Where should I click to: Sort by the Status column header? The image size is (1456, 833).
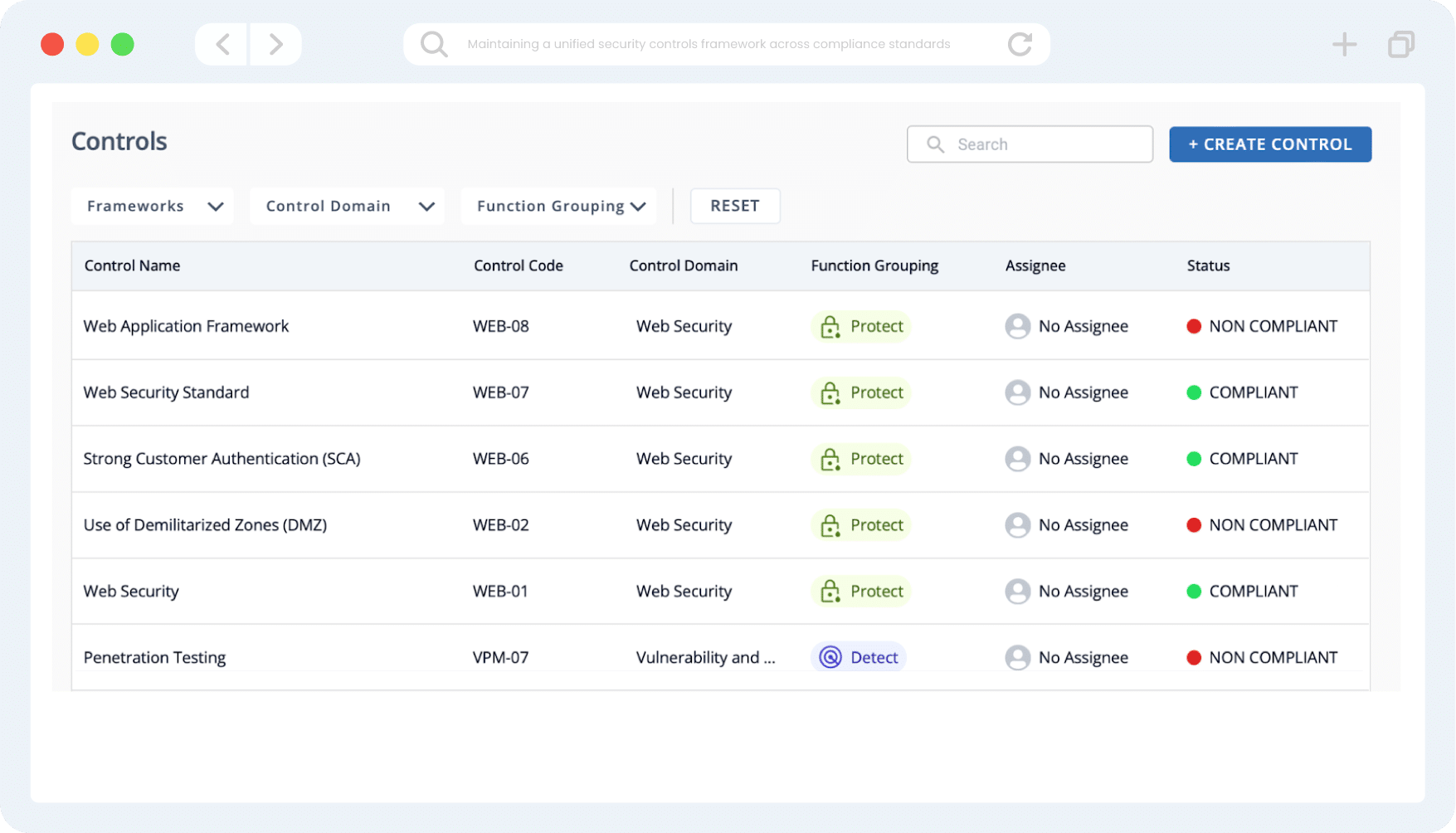[1208, 265]
